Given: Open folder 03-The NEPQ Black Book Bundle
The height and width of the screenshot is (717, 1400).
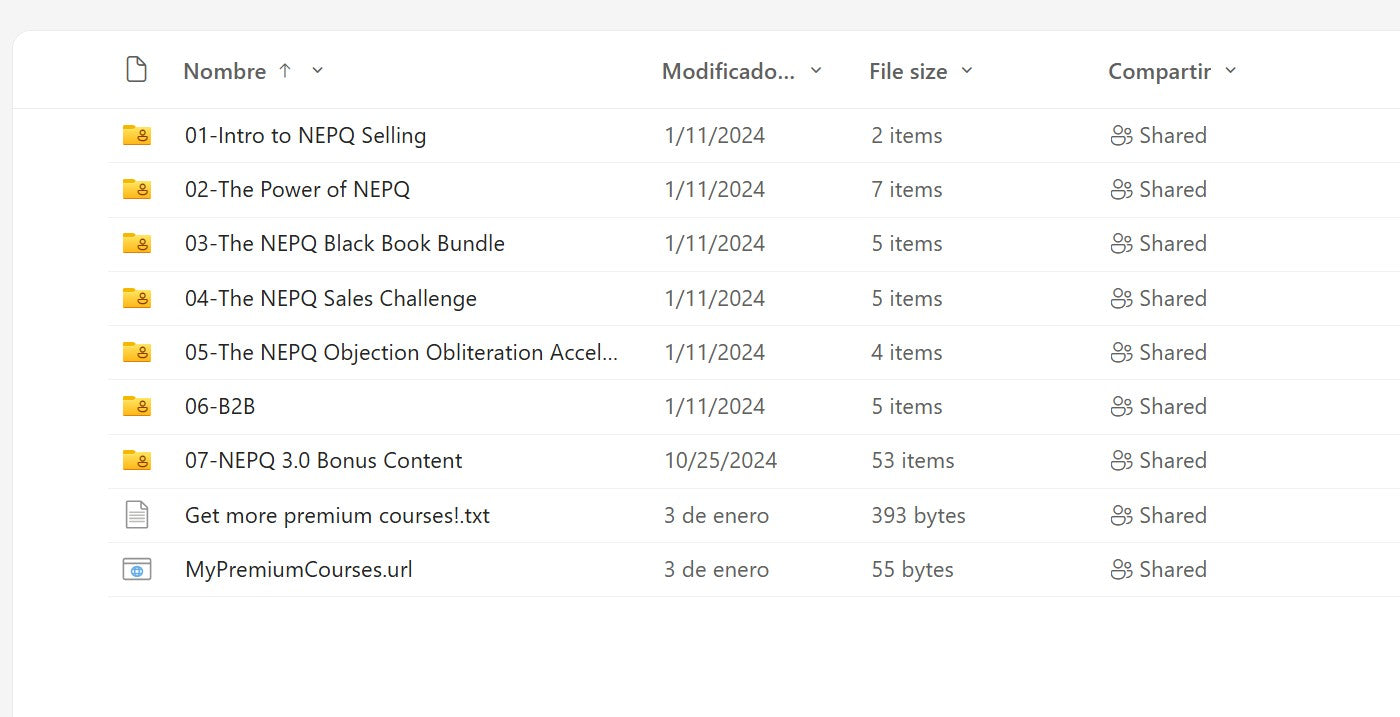Looking at the screenshot, I should [x=345, y=243].
